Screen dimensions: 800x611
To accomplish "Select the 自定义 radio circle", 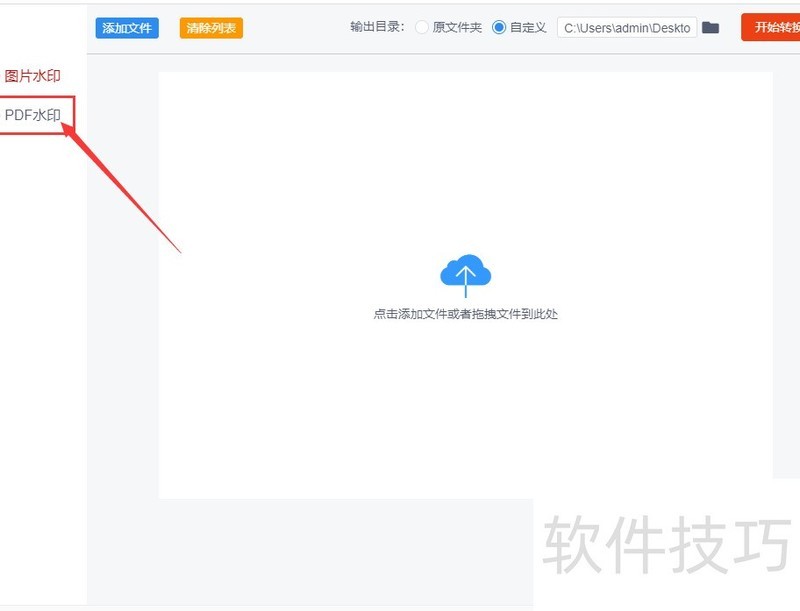I will click(499, 28).
